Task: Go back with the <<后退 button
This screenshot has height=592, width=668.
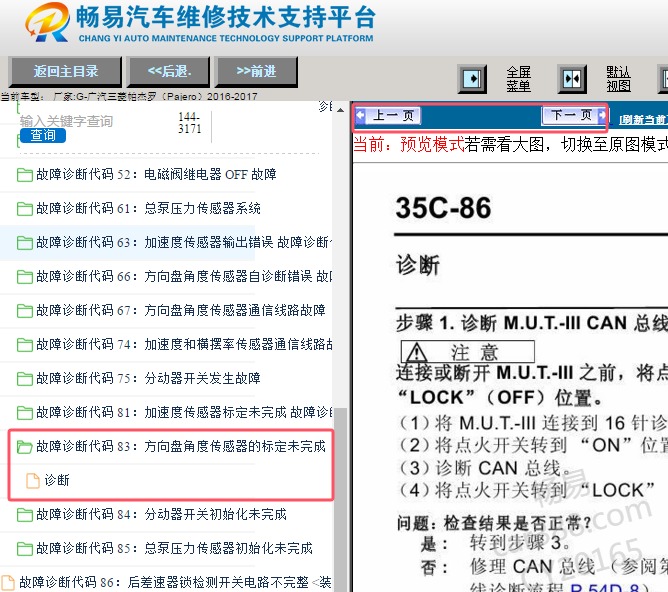Action: click(169, 71)
